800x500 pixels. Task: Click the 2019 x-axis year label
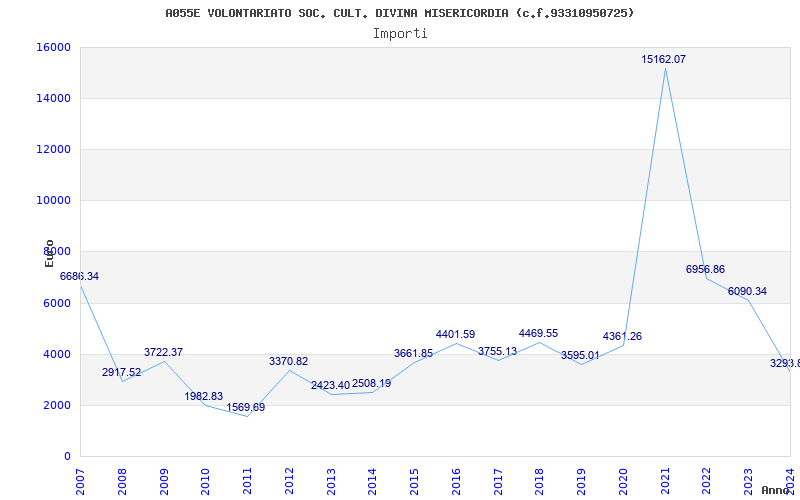pyautogui.click(x=581, y=480)
